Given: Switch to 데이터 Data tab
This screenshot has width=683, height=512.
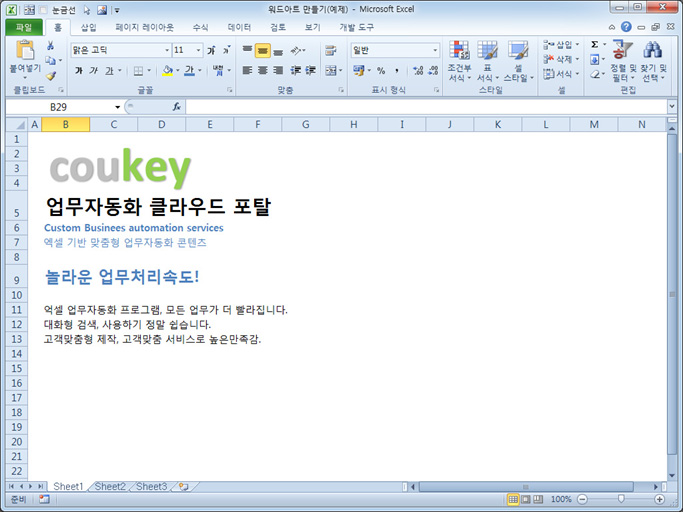Looking at the screenshot, I should point(239,27).
